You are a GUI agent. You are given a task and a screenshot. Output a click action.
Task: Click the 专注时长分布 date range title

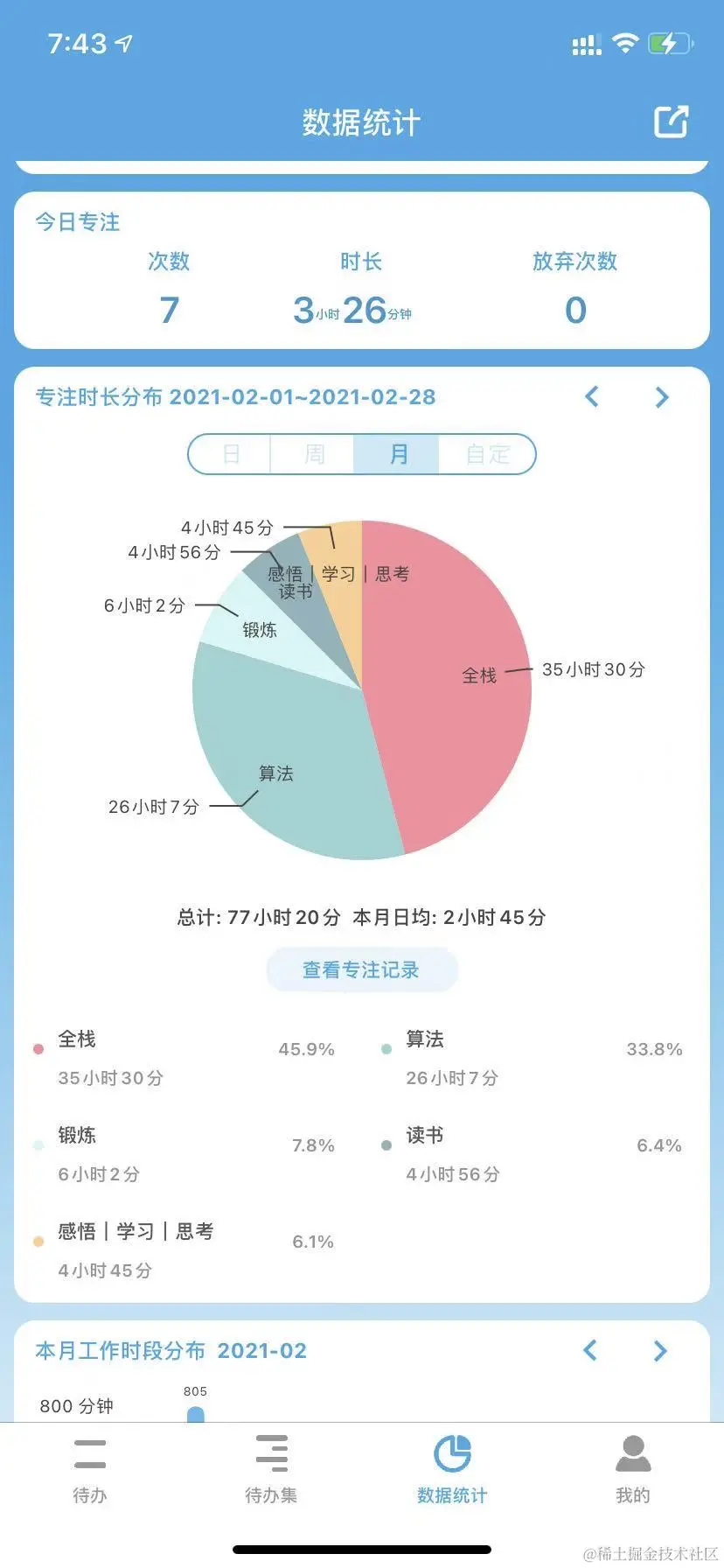234,397
